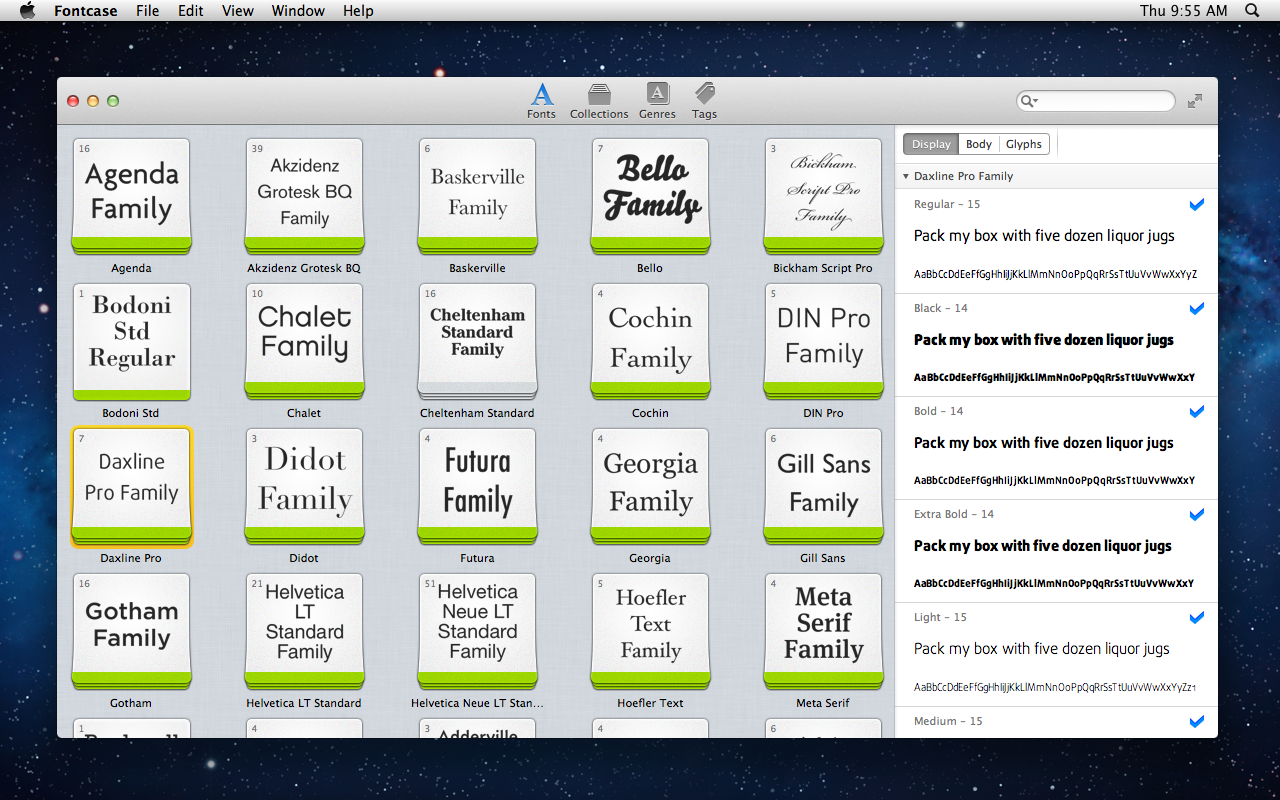Open the search field magnifier dropdown
The height and width of the screenshot is (800, 1280).
(1028, 101)
